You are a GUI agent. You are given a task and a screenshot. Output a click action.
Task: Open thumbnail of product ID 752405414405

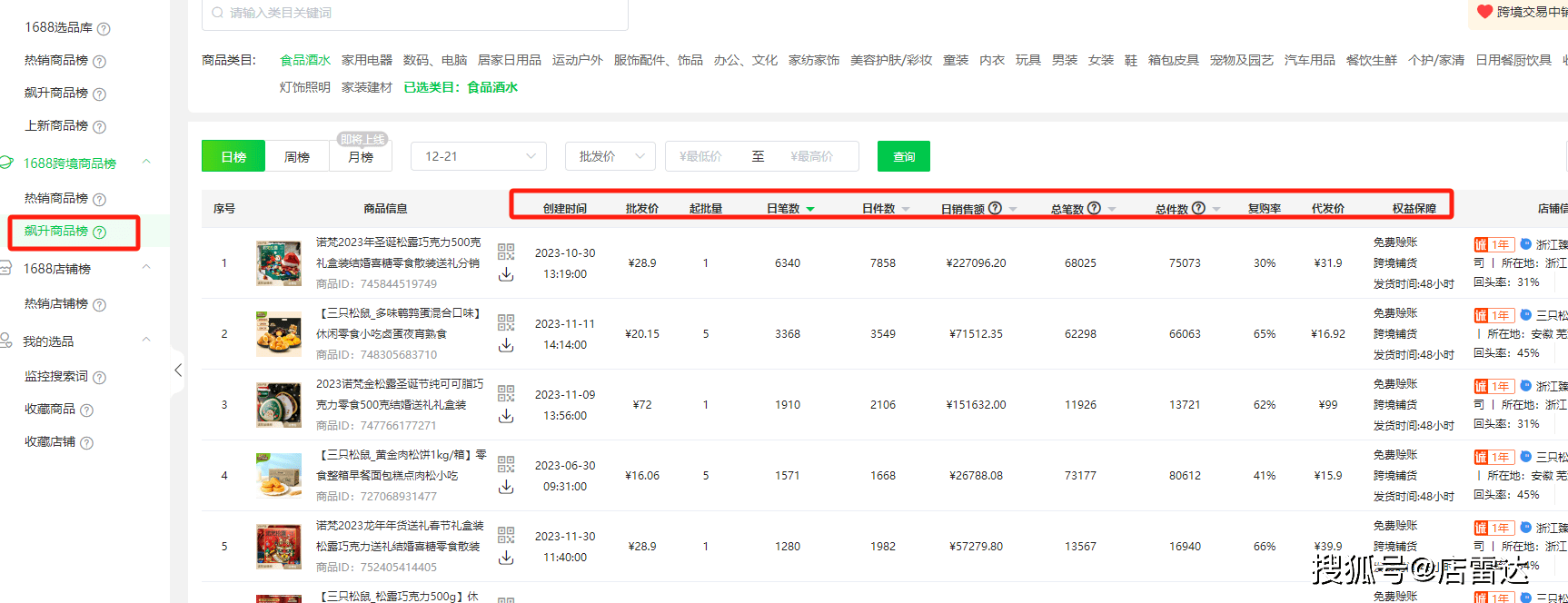click(x=279, y=547)
